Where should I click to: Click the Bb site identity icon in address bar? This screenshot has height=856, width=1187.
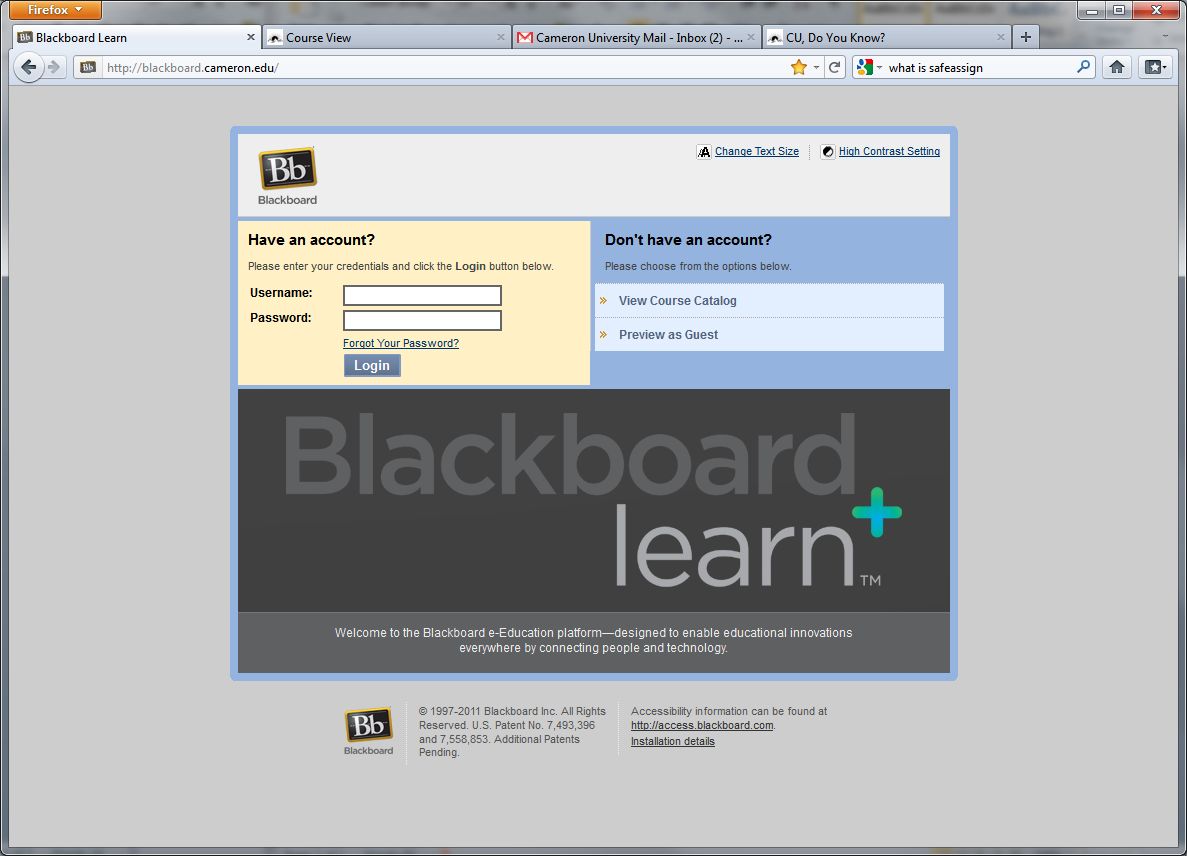[88, 67]
